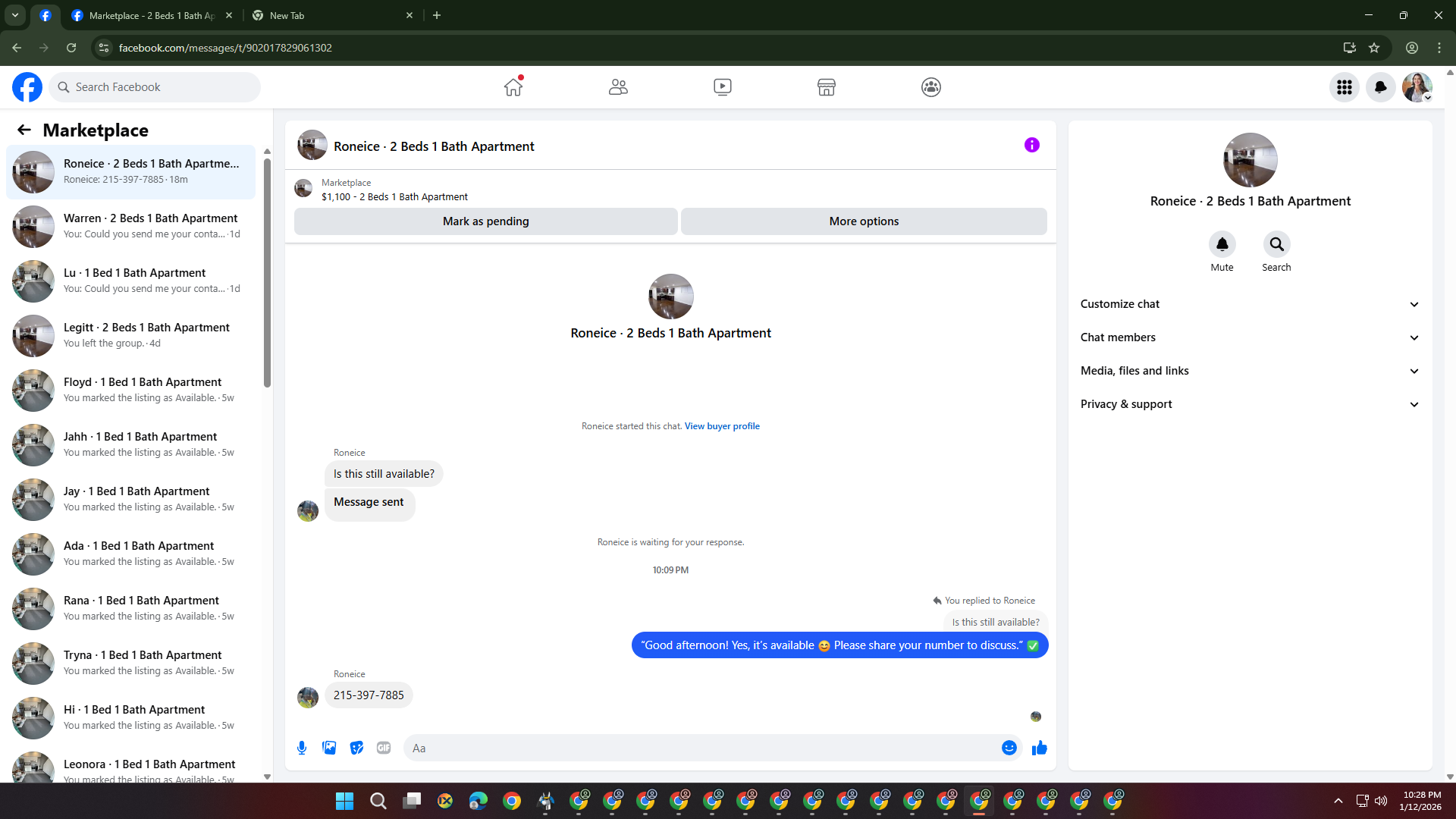Expand Privacy & support section
Viewport: 1456px width, 819px height.
pos(1250,404)
